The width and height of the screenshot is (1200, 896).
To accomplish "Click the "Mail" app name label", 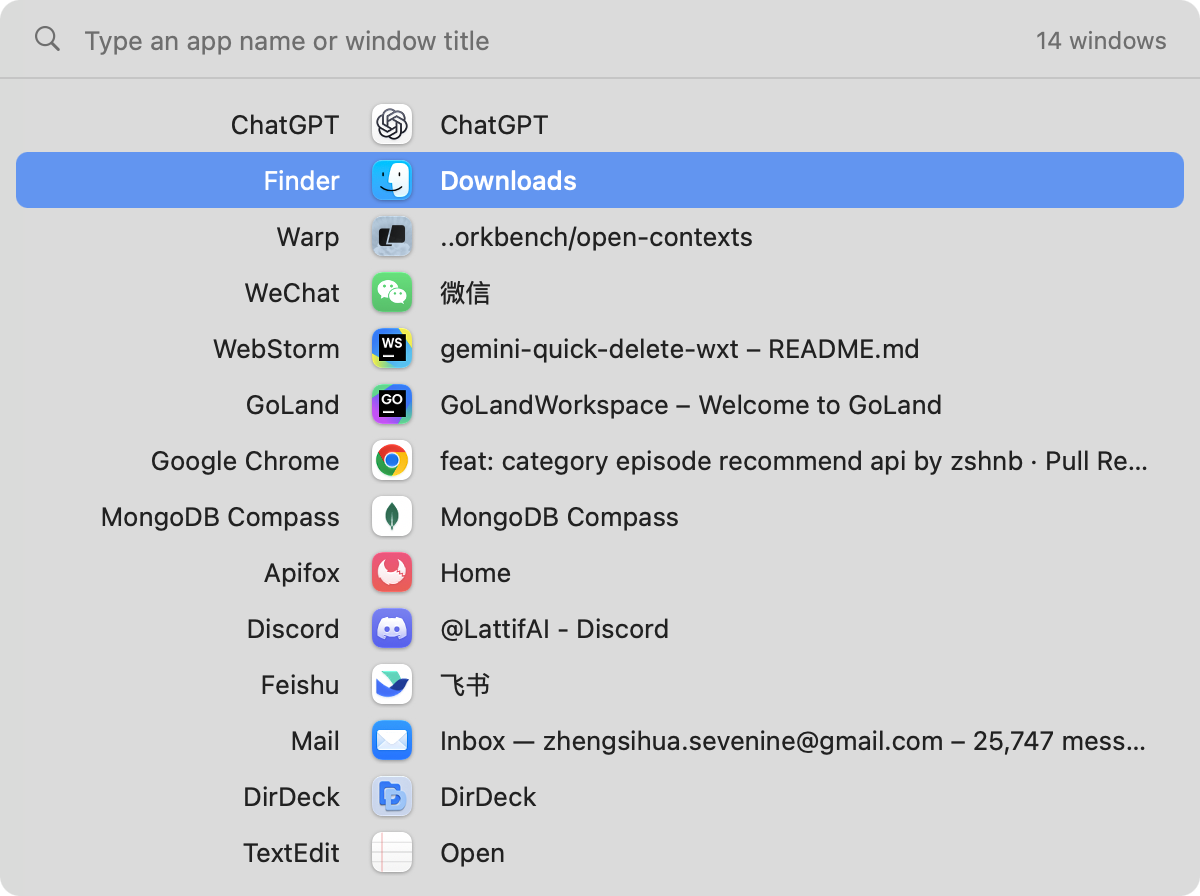I will [x=315, y=741].
